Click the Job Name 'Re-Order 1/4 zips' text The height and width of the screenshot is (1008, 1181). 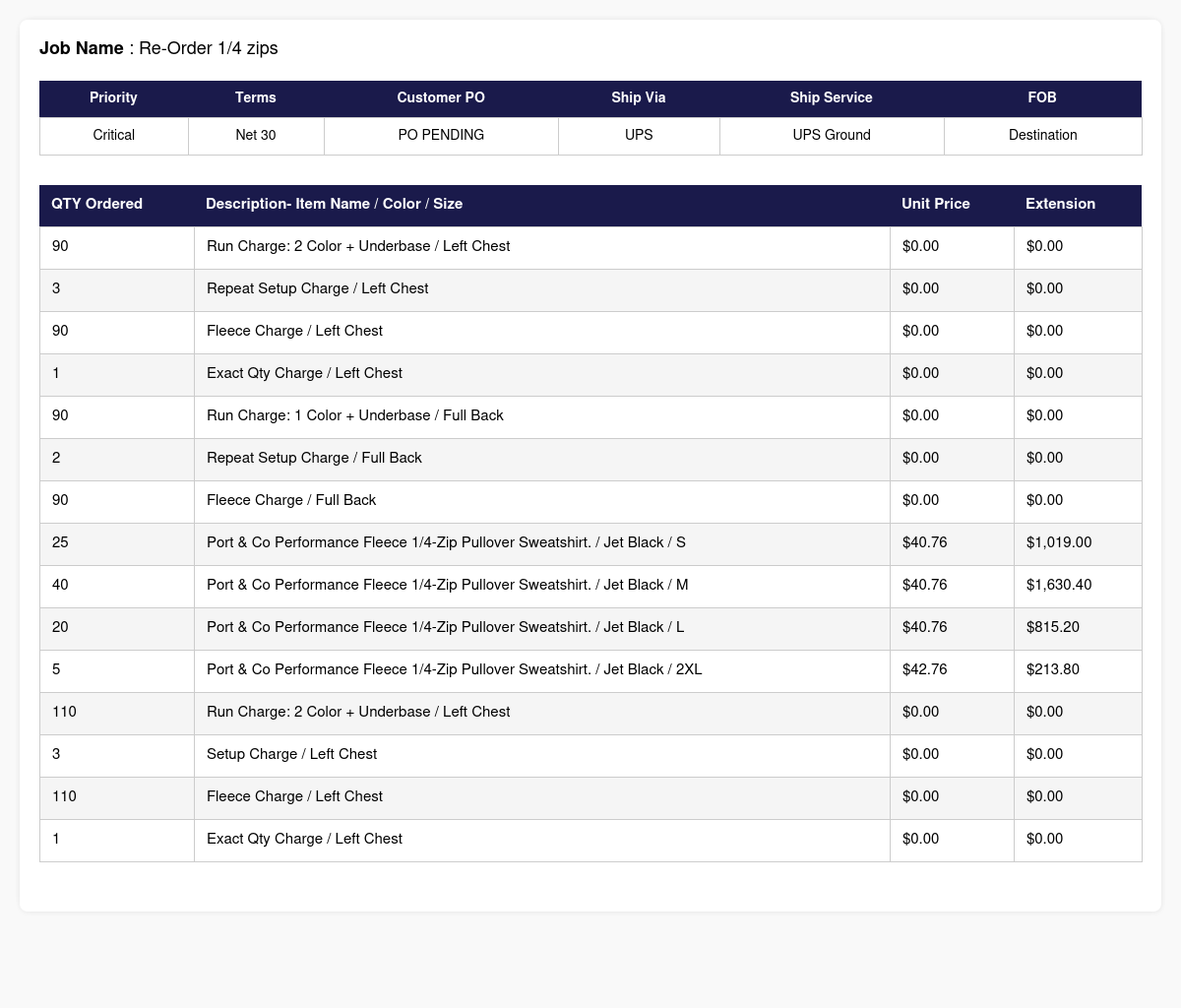[x=209, y=48]
